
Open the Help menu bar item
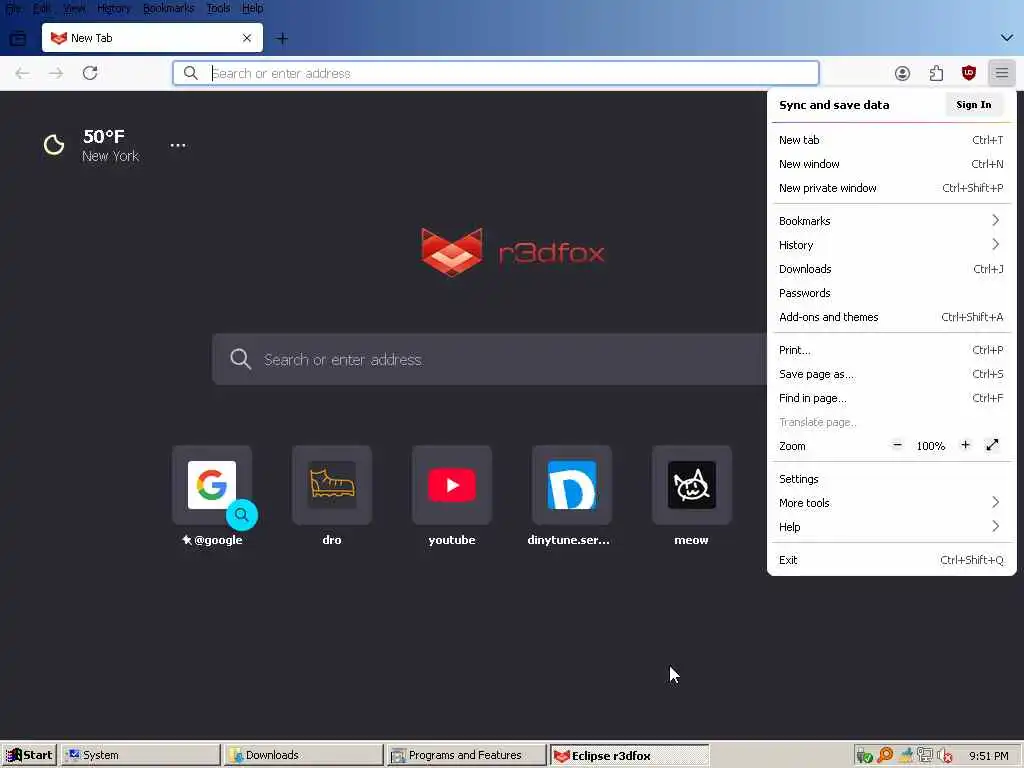coord(253,8)
